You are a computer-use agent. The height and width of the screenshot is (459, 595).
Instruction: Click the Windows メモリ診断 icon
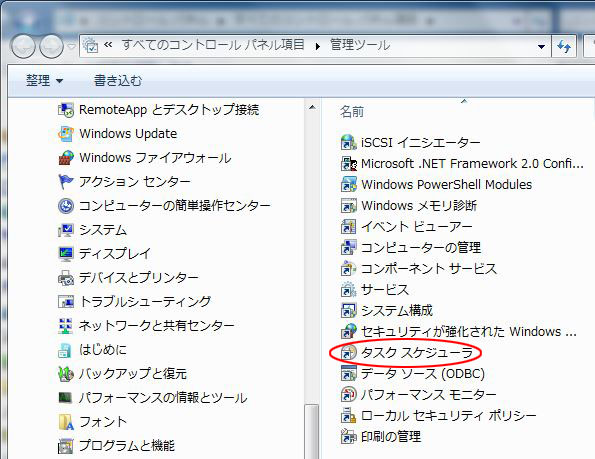(348, 206)
